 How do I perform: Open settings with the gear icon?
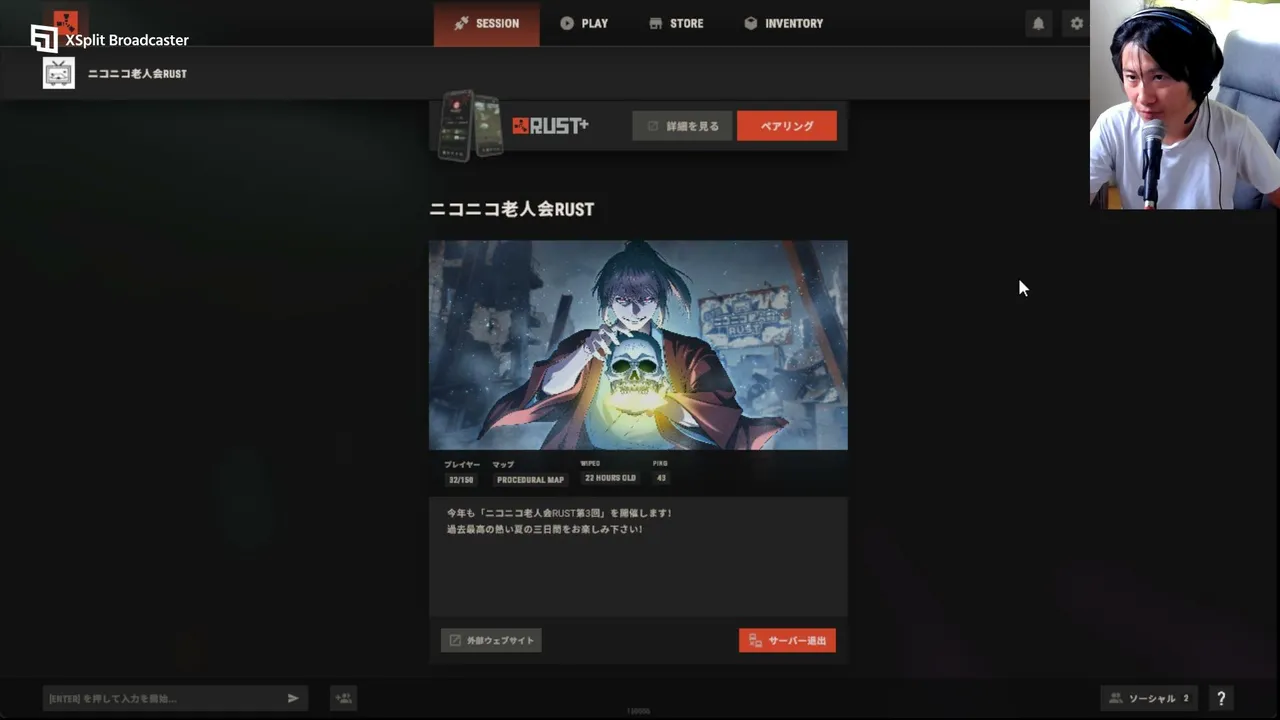click(1076, 23)
